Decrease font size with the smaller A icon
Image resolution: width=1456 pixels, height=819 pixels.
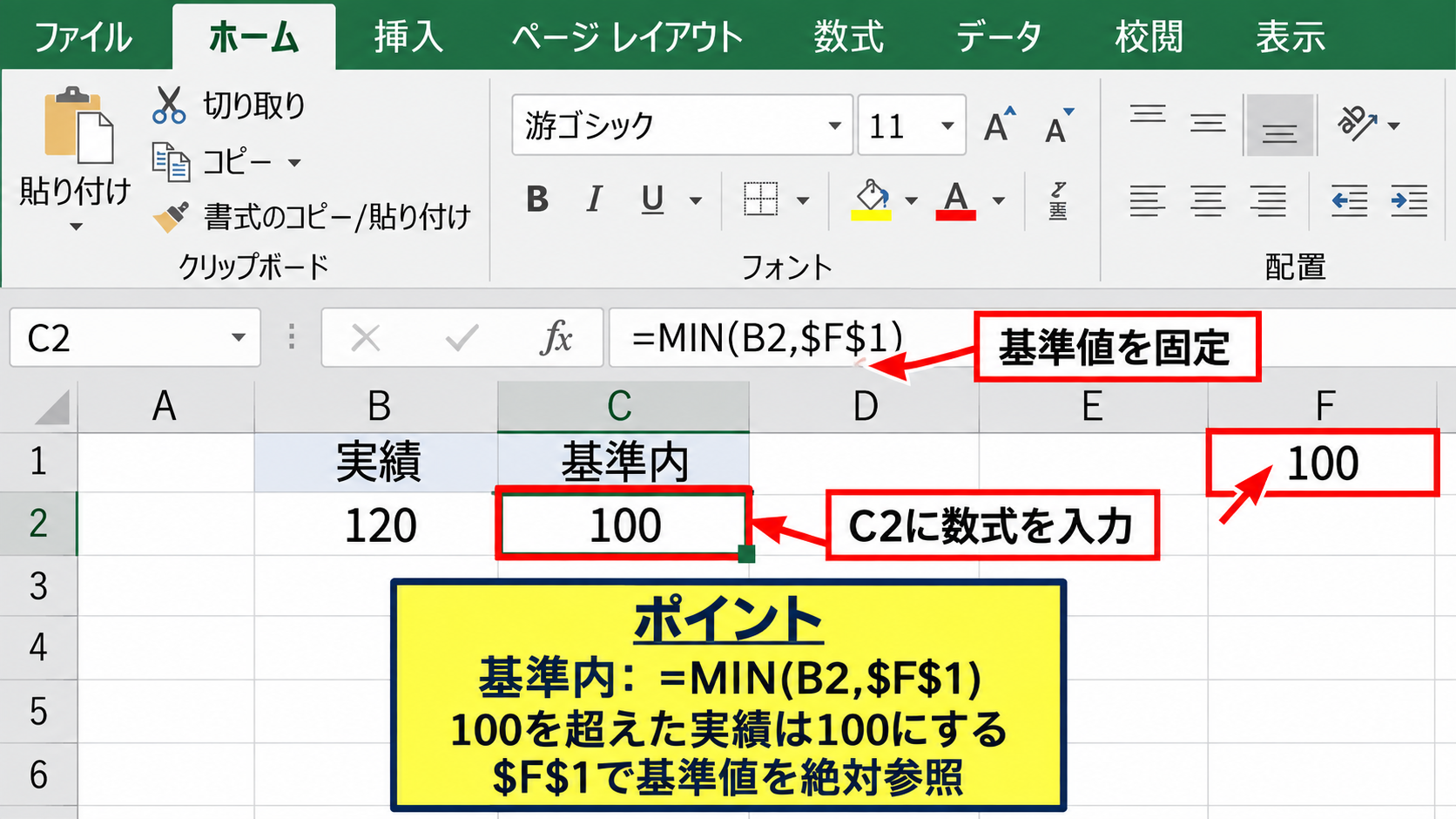[x=1059, y=125]
